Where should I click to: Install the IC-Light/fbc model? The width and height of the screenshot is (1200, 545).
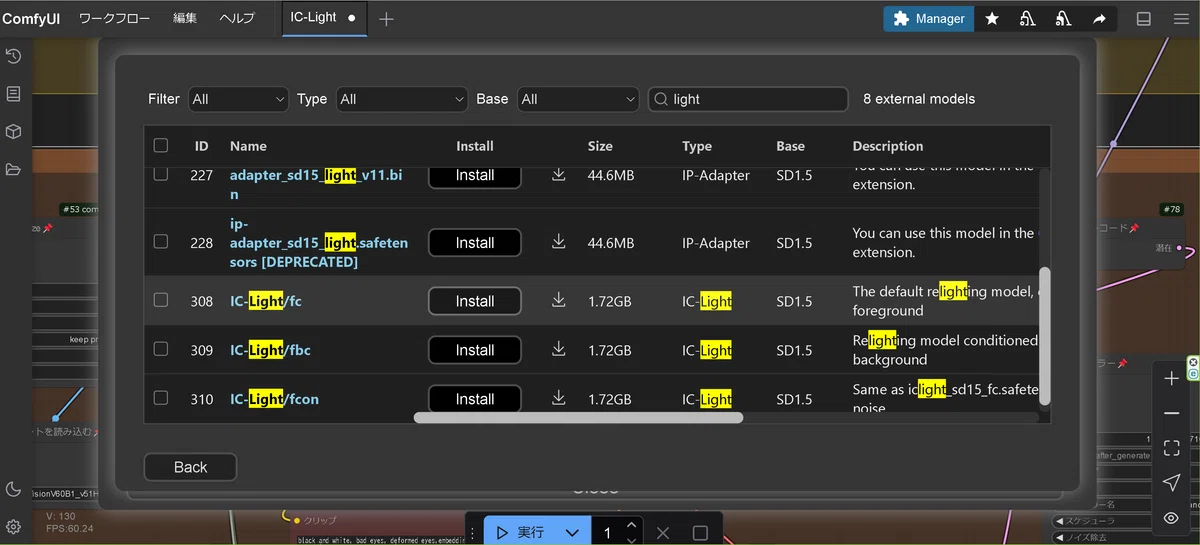tap(475, 350)
